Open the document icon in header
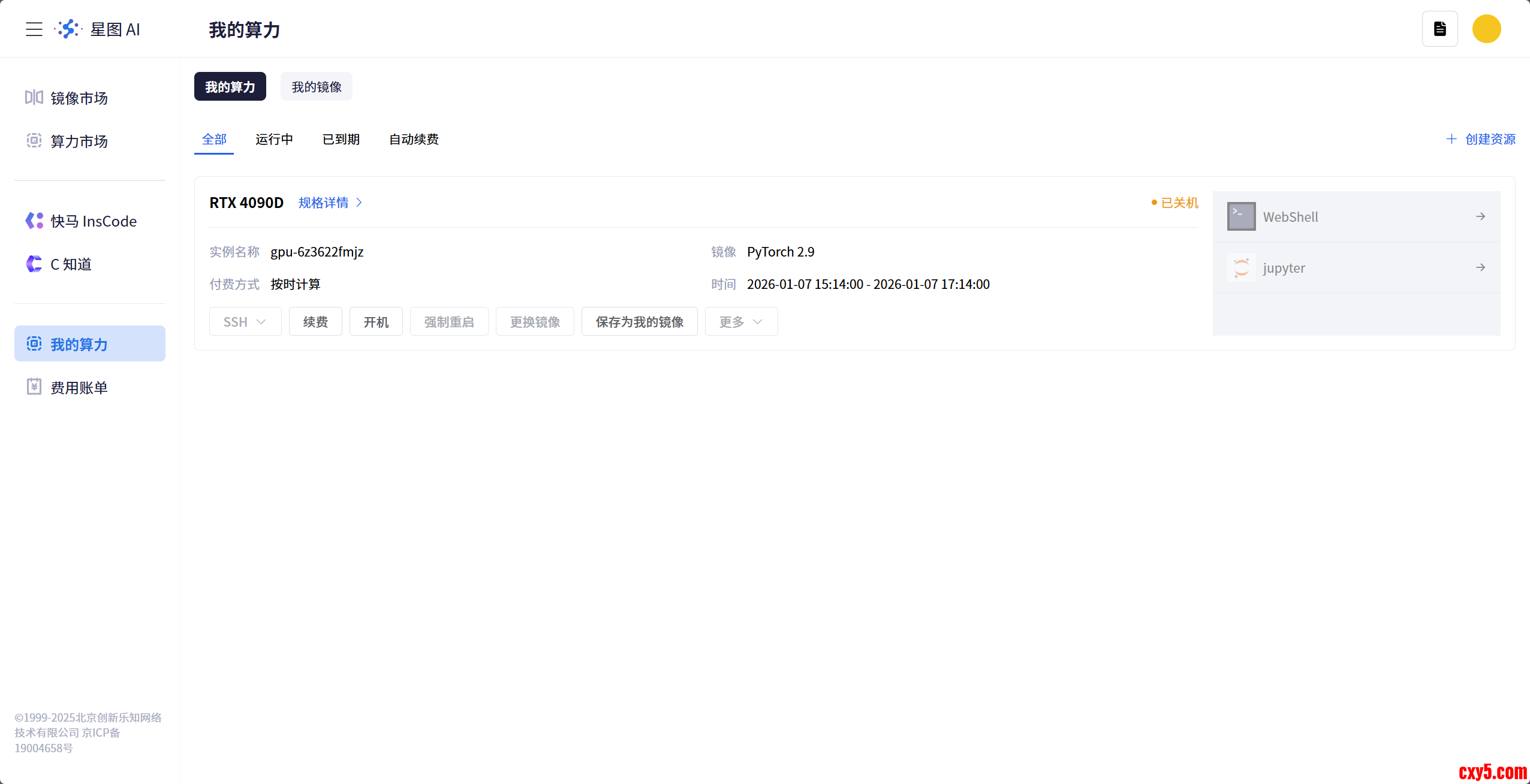1530x784 pixels. [x=1439, y=29]
